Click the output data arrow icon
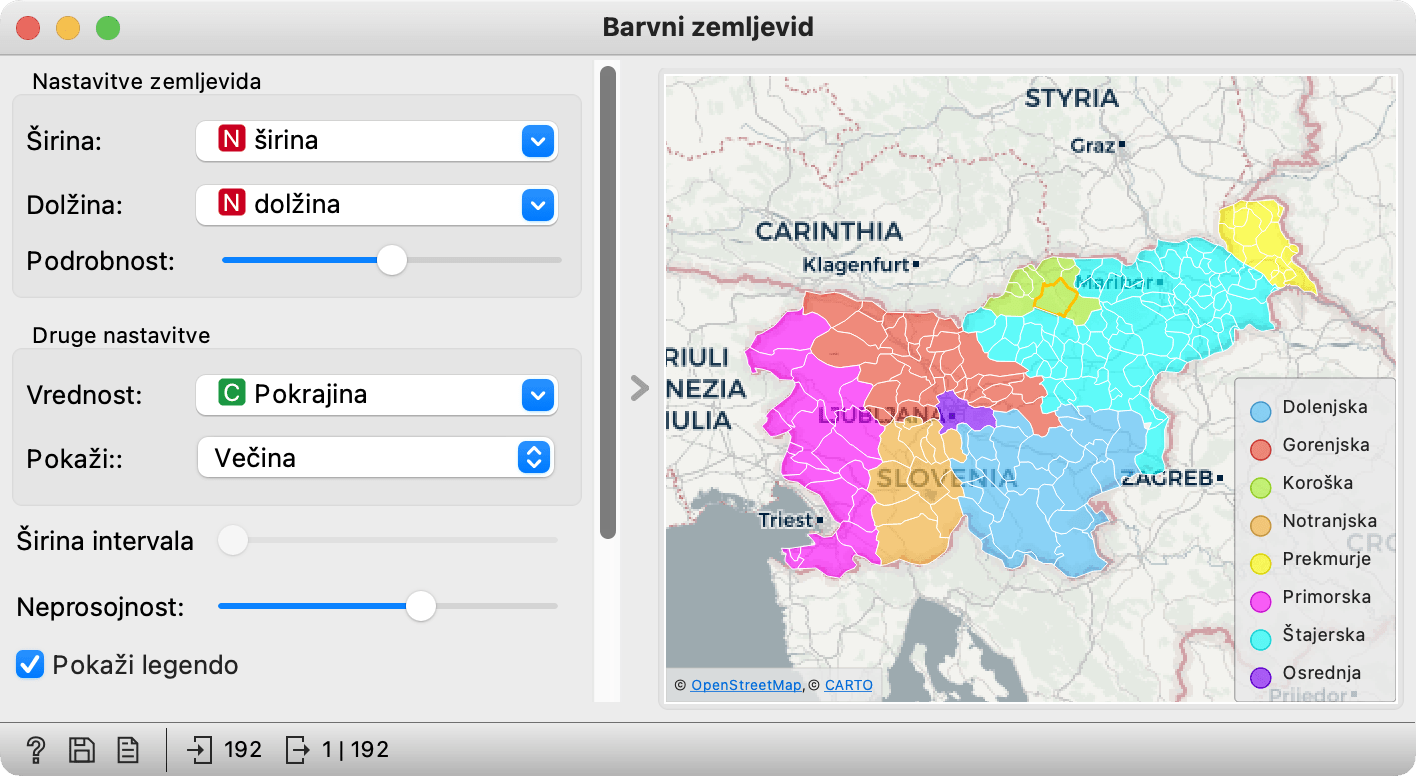This screenshot has width=1416, height=776. point(298,749)
